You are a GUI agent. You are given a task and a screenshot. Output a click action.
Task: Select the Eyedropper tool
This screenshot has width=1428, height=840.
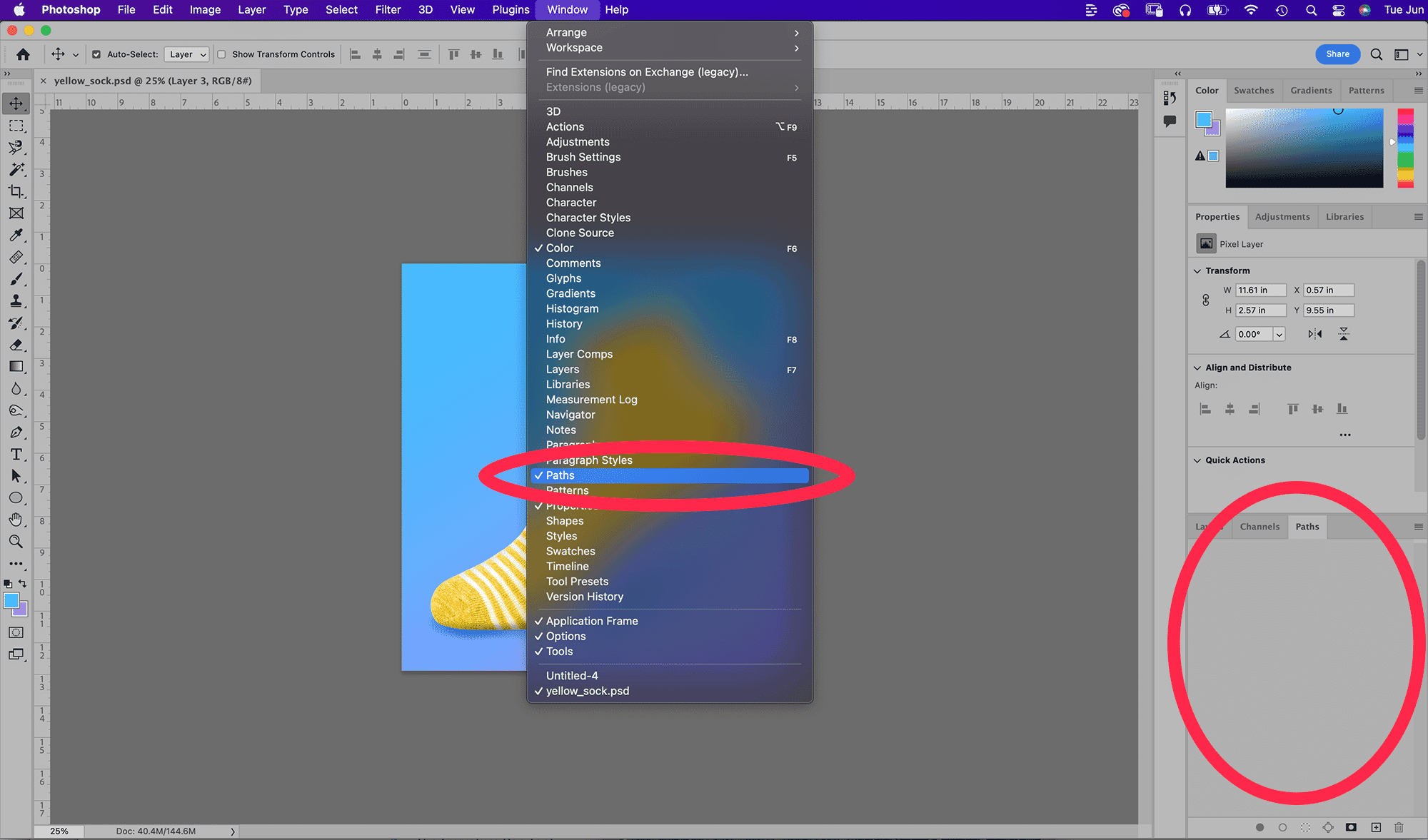coord(16,236)
